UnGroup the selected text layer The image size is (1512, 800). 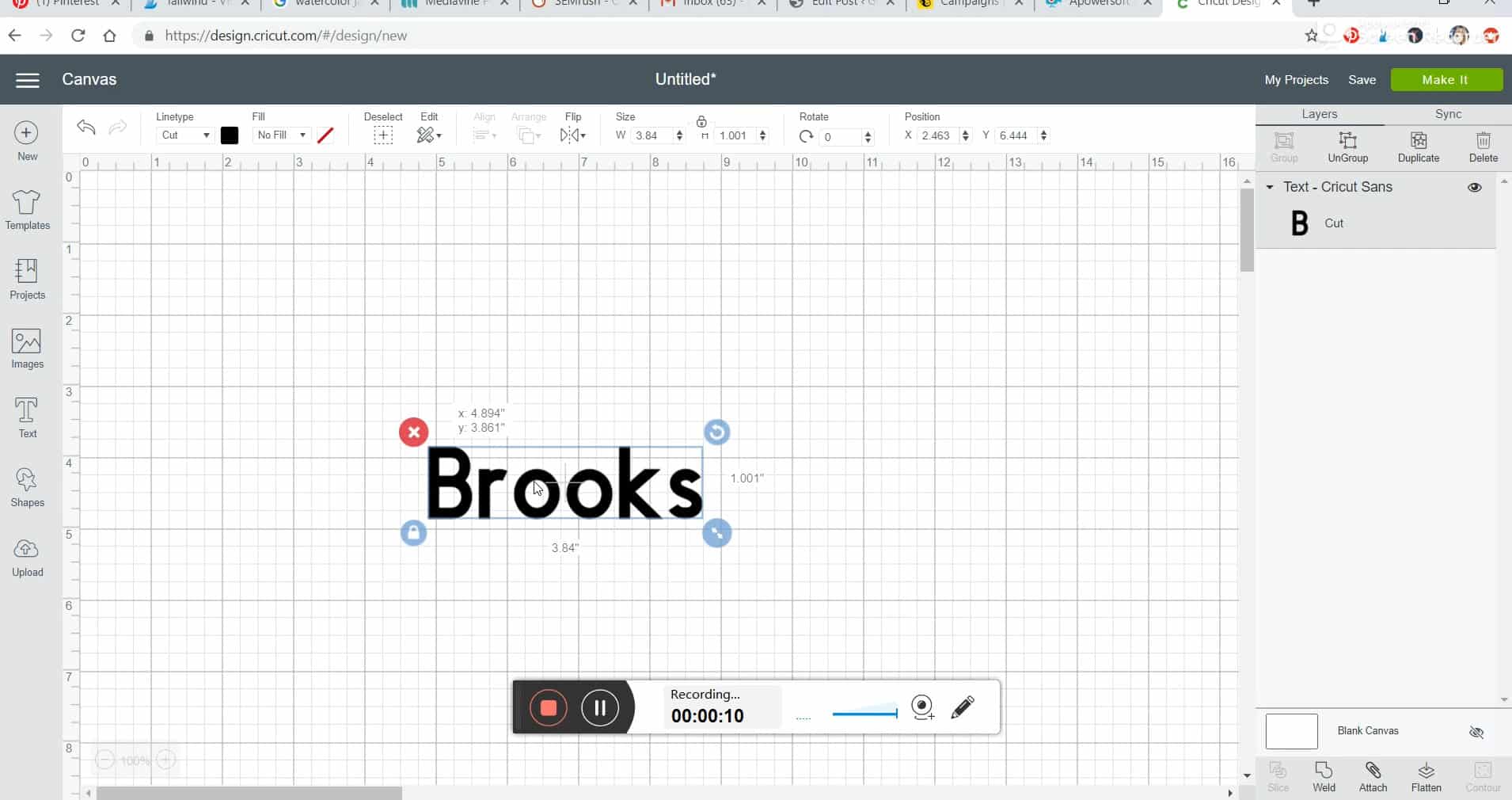click(x=1347, y=147)
